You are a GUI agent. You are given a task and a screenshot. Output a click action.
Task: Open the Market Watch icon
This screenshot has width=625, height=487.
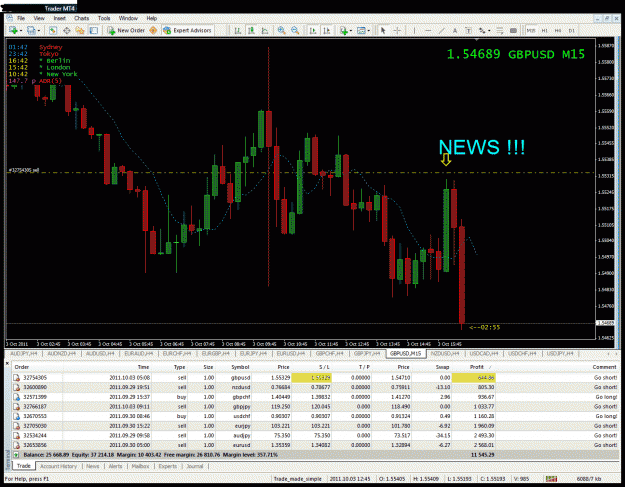(x=53, y=31)
